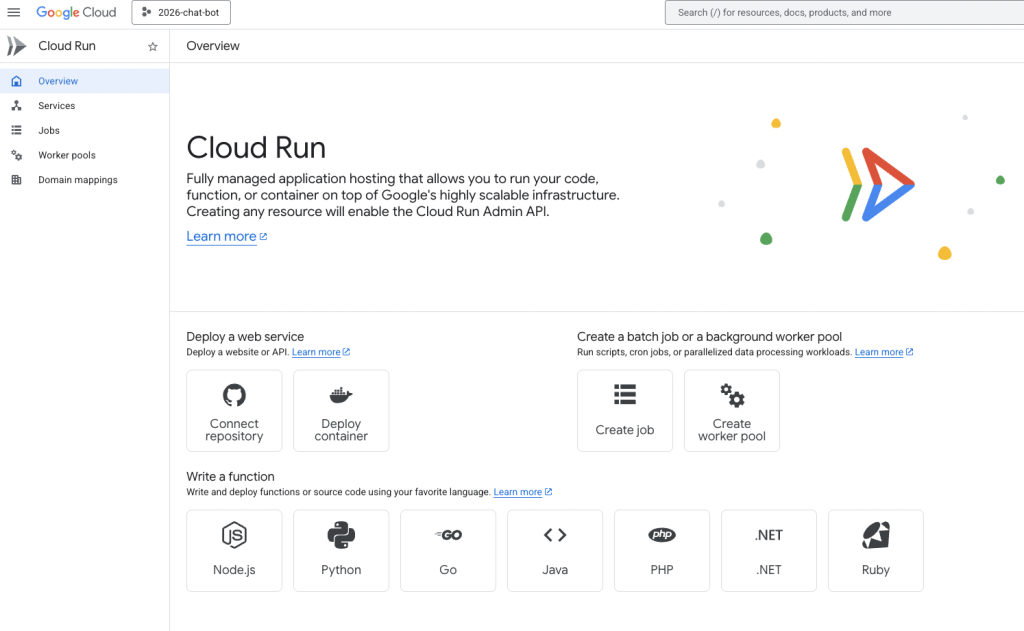The image size is (1024, 631).
Task: Click the gears icon on Create worker pool
Action: tap(732, 395)
